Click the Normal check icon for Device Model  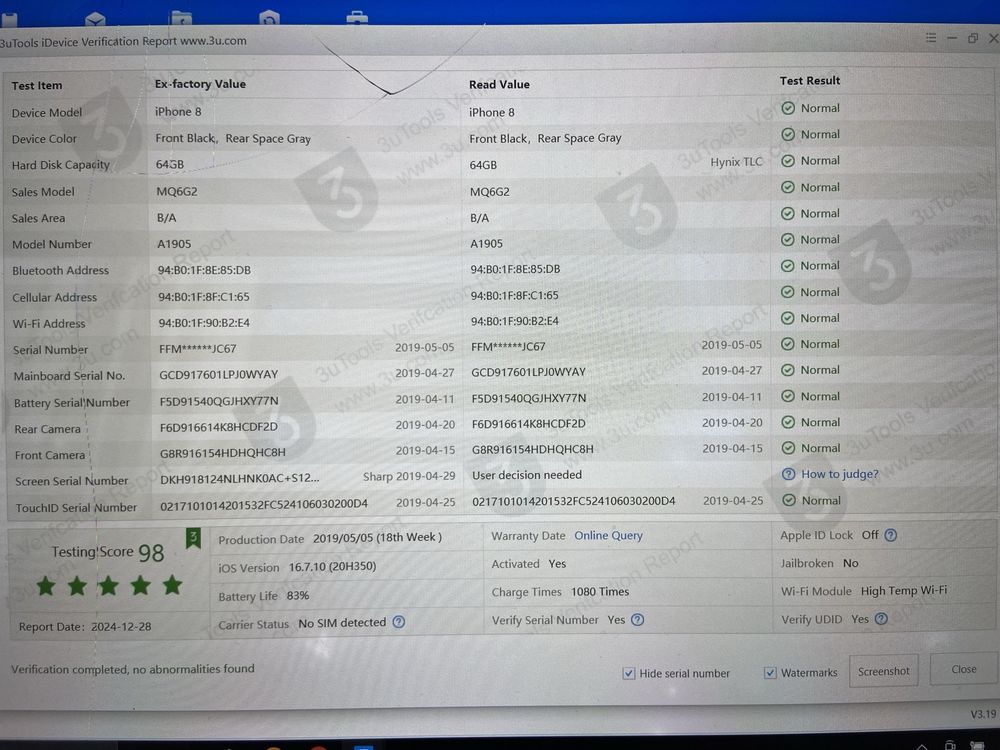pos(788,108)
